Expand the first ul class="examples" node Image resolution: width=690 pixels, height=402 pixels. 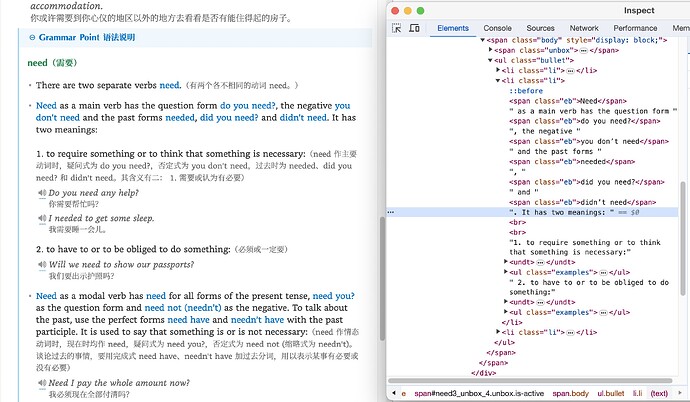point(506,272)
